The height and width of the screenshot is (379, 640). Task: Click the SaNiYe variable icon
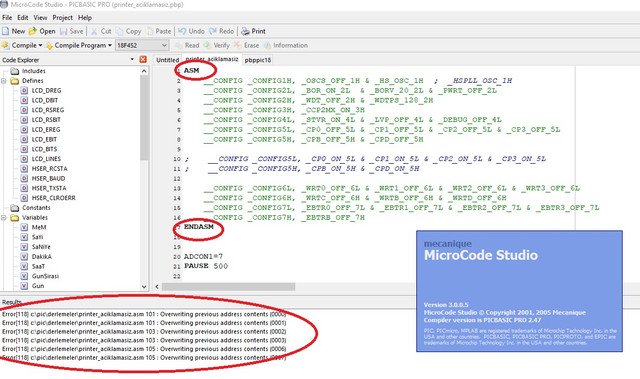click(x=24, y=247)
